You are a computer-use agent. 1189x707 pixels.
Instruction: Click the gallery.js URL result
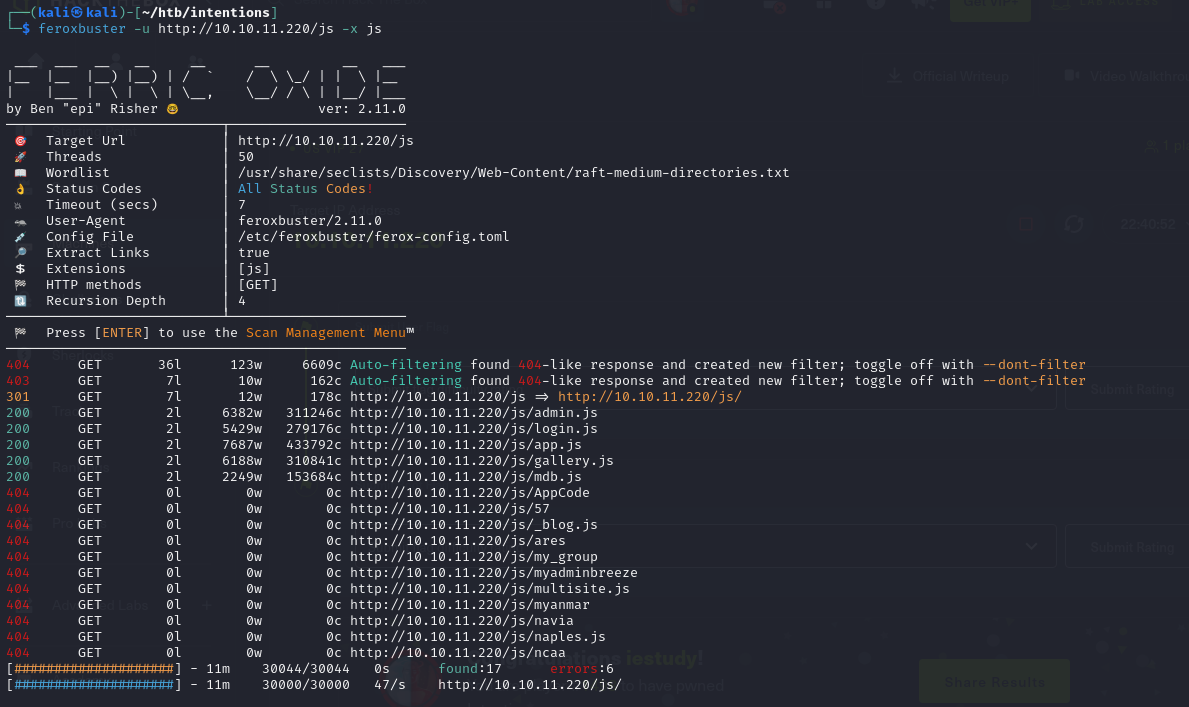tap(482, 460)
